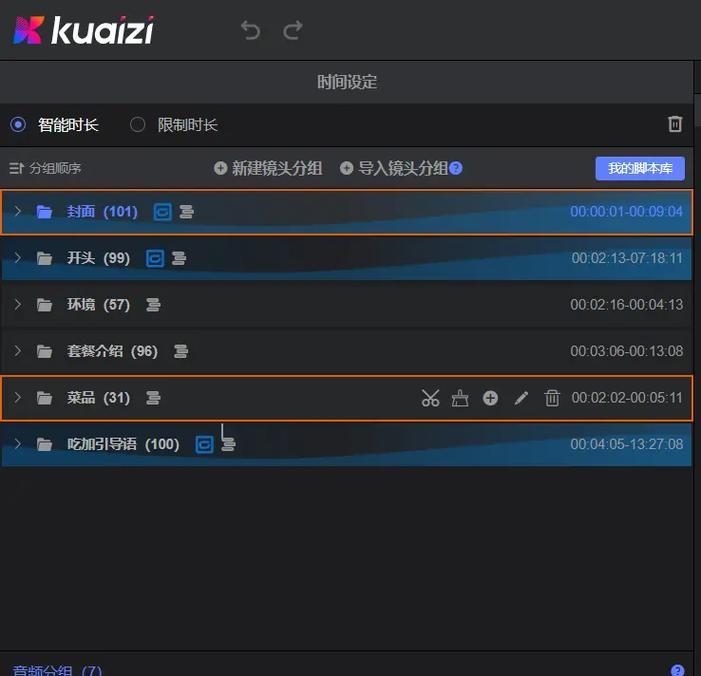Open the help tip beside 导入镜头分组

(x=456, y=168)
